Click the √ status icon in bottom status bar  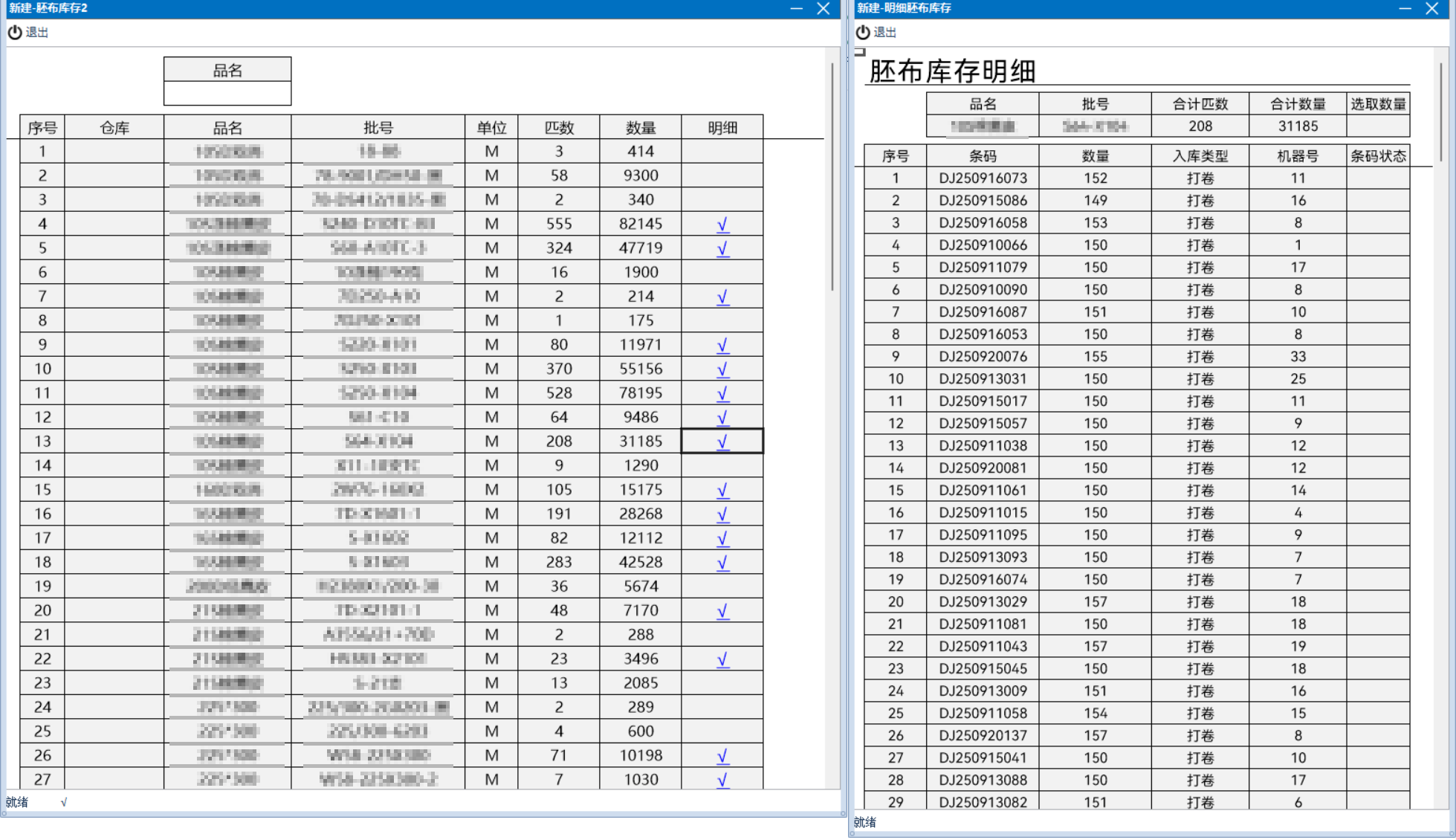(x=63, y=802)
